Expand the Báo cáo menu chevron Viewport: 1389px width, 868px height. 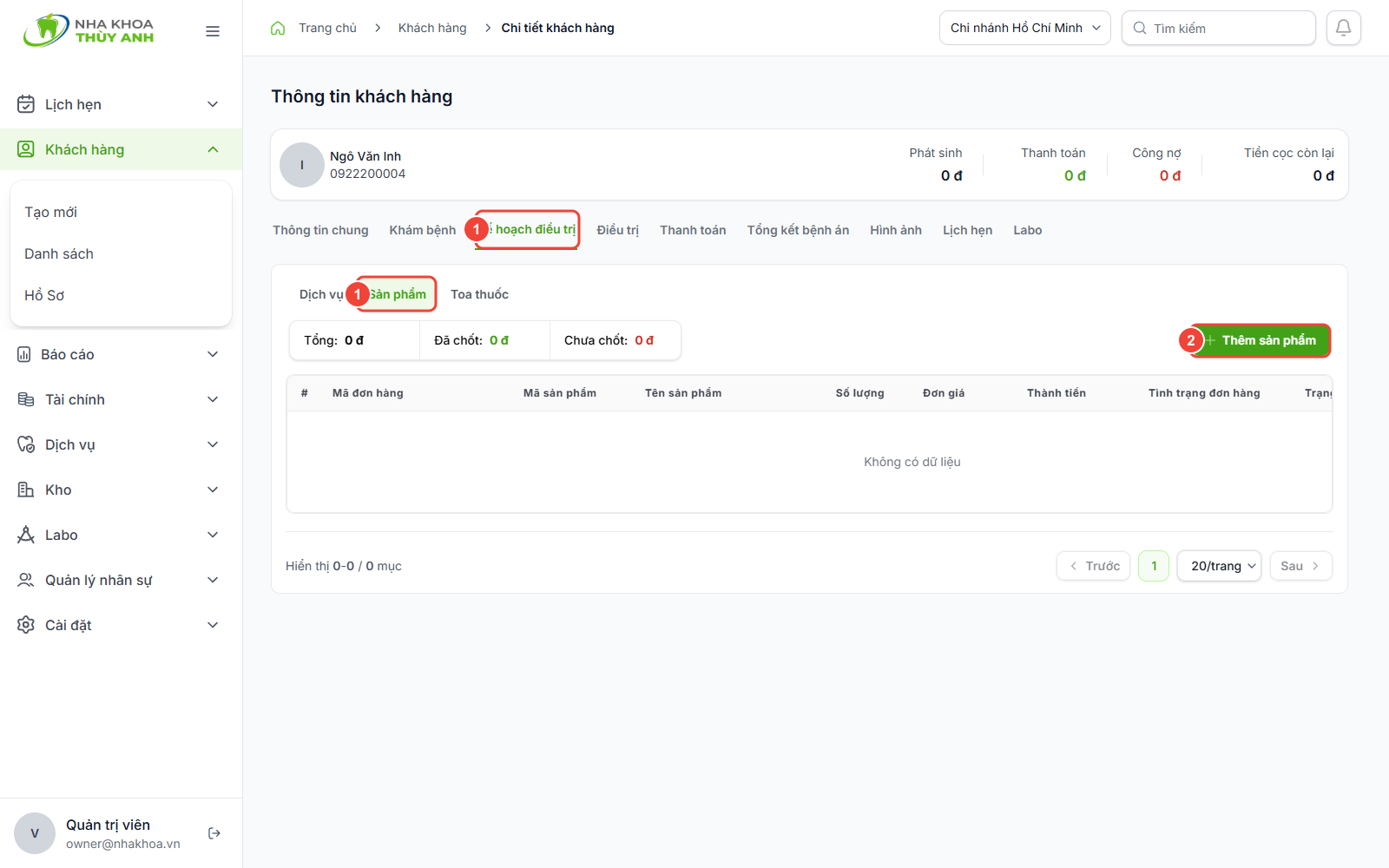coord(213,354)
